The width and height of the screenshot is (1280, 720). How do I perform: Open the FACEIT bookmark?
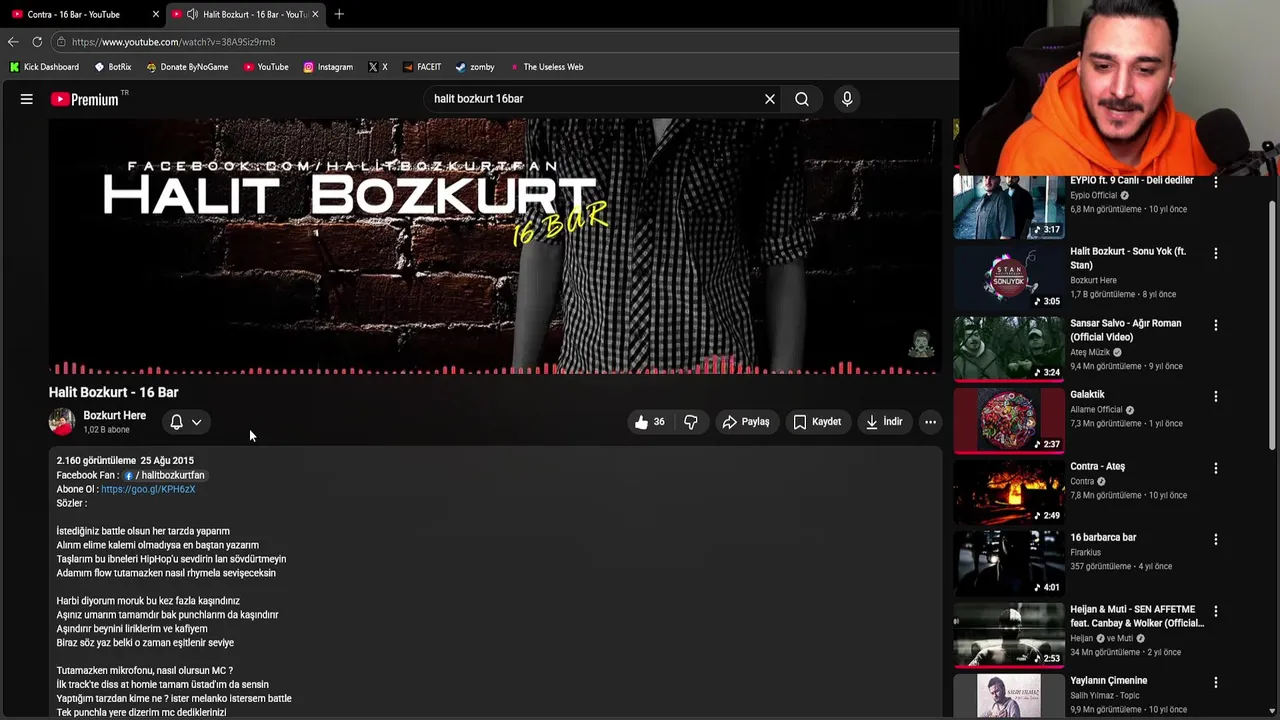click(x=422, y=67)
